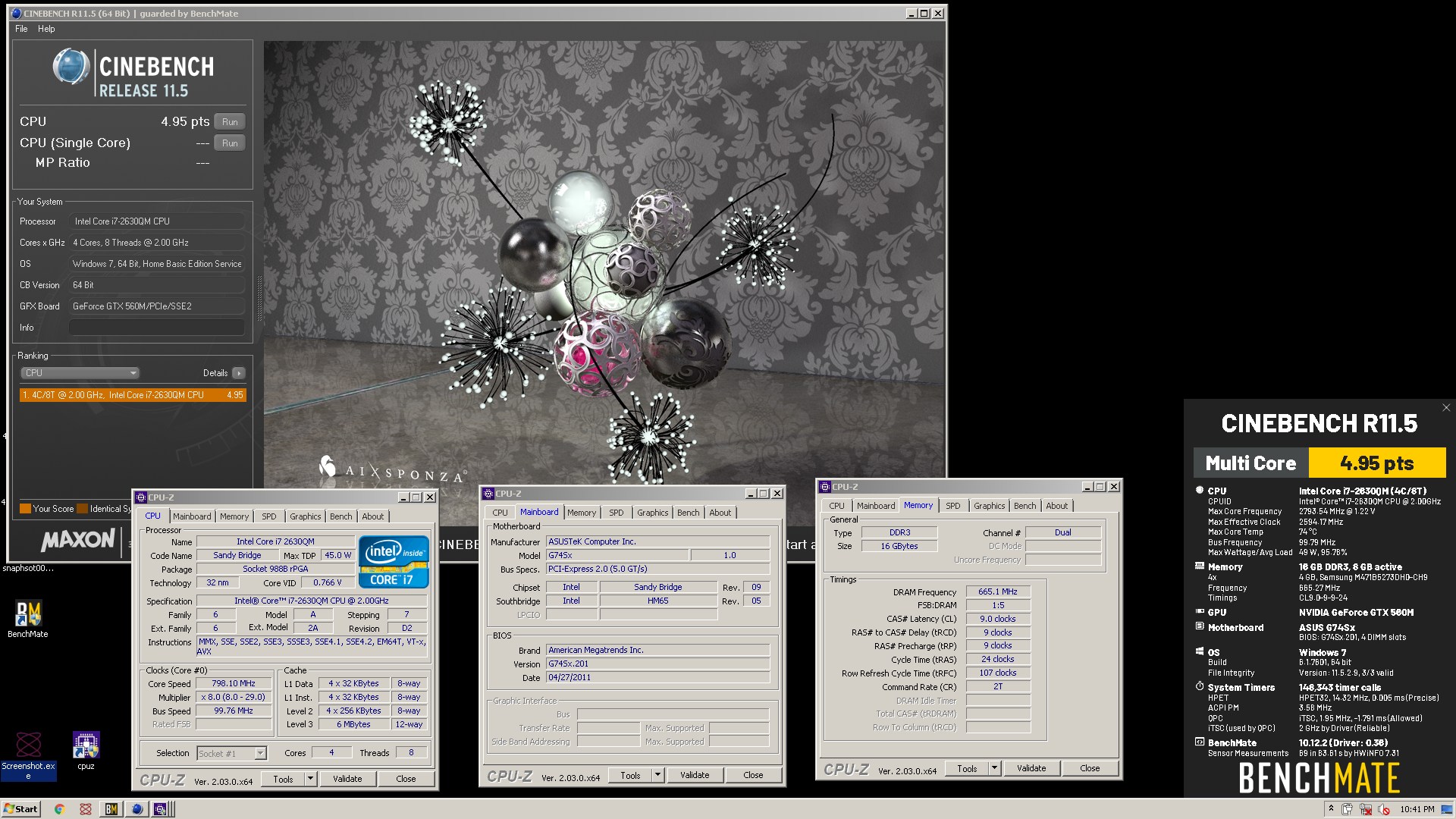Open SPD tab in CPU-Z Mainboard window

tap(617, 513)
